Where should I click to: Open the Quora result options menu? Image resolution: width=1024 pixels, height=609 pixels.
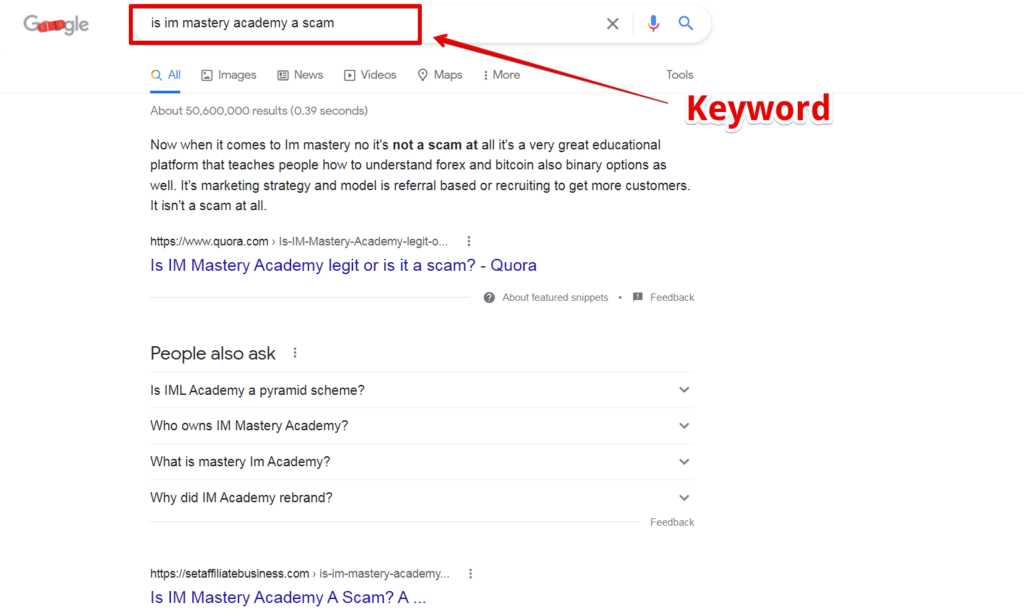click(469, 242)
